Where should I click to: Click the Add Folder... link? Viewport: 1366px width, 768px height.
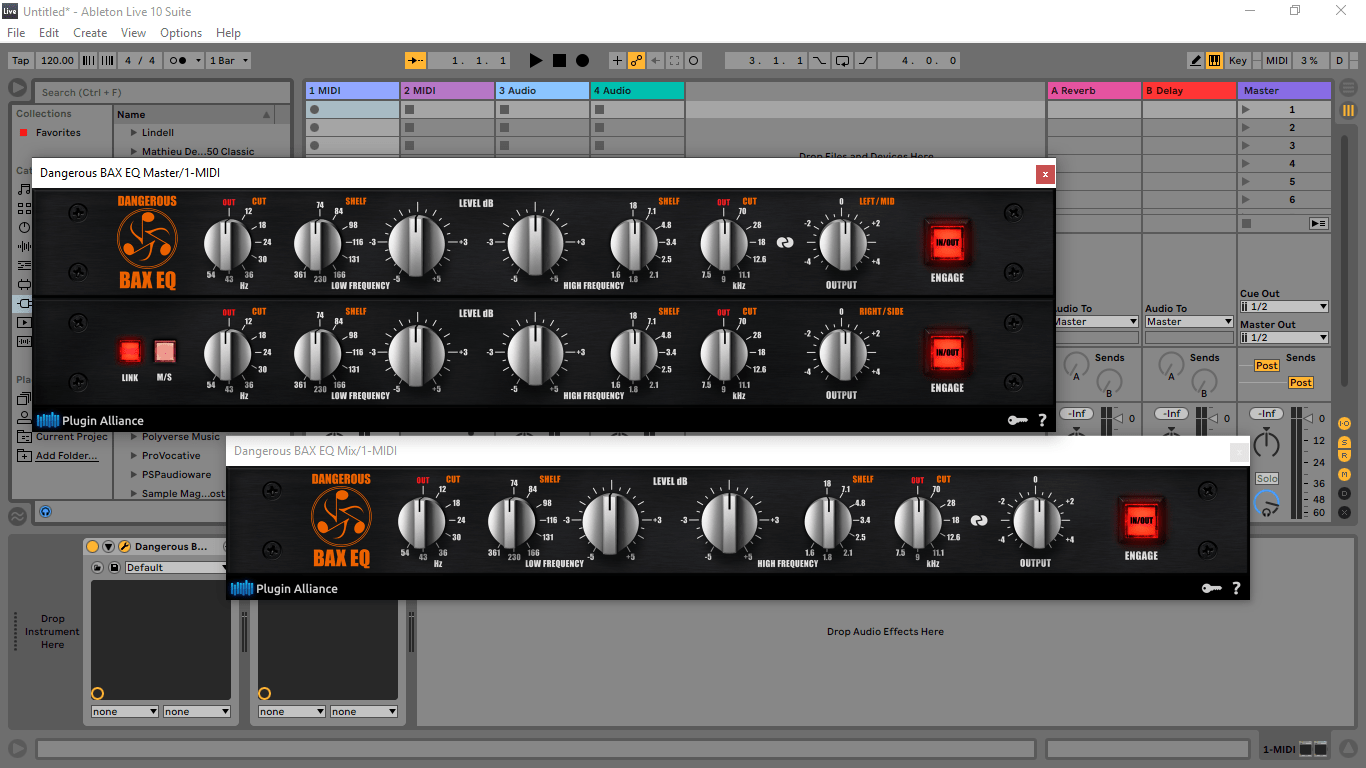coord(67,456)
